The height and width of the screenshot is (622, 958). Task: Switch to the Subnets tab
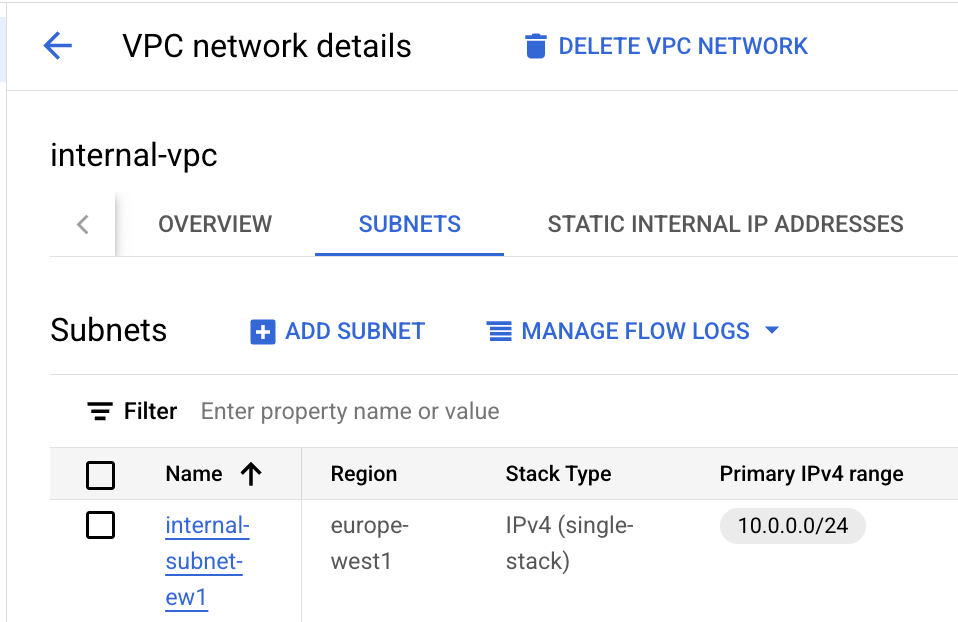click(410, 224)
